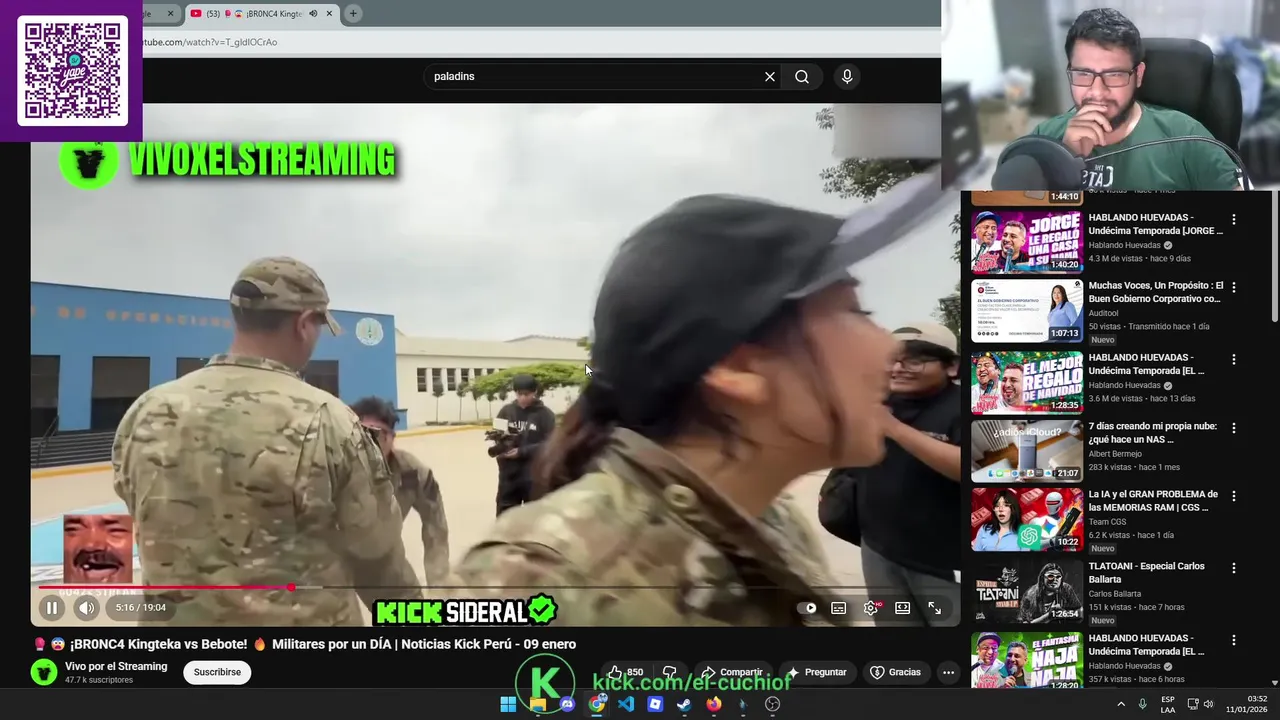
Task: Click the search magnifier button
Action: tap(802, 76)
